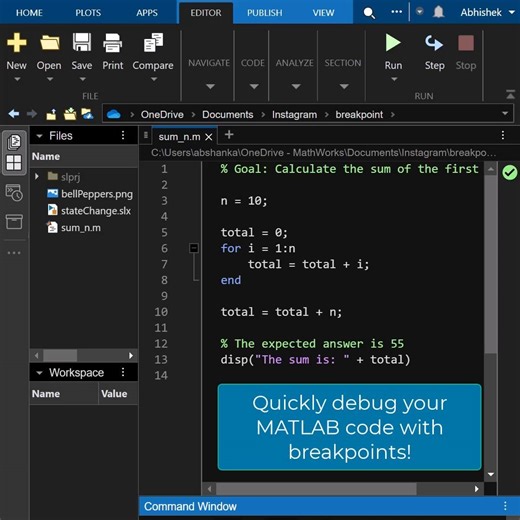Open Files panel options three-dot menu
The height and width of the screenshot is (520, 520).
pyautogui.click(x=123, y=135)
